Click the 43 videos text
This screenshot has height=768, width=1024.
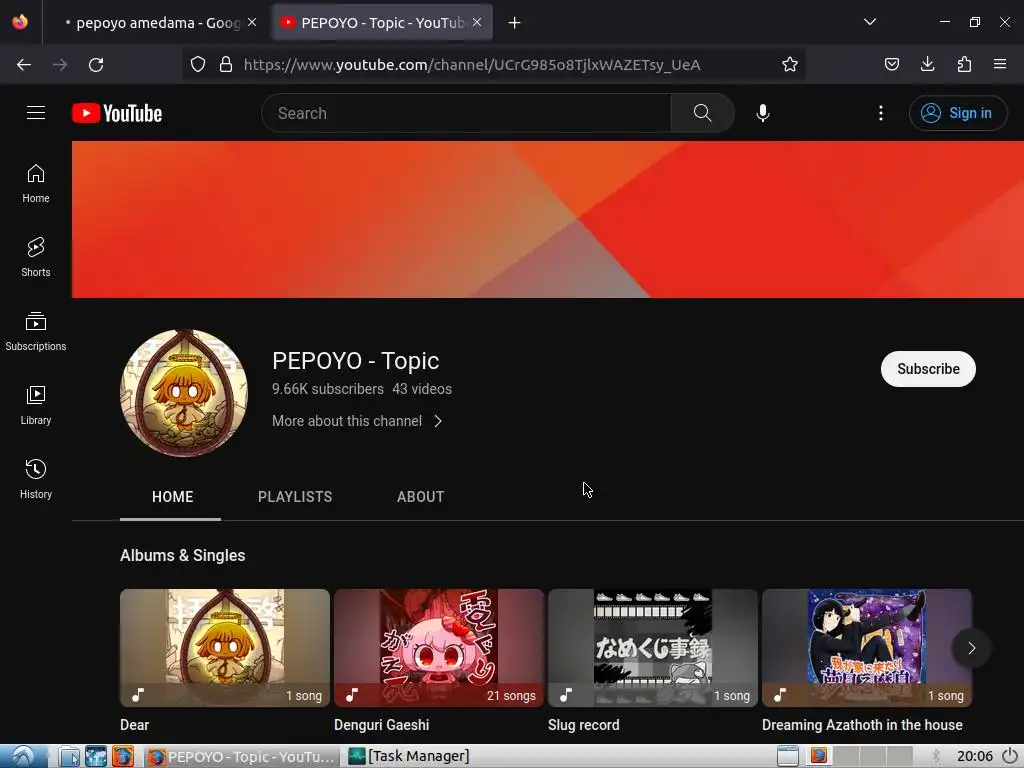422,389
